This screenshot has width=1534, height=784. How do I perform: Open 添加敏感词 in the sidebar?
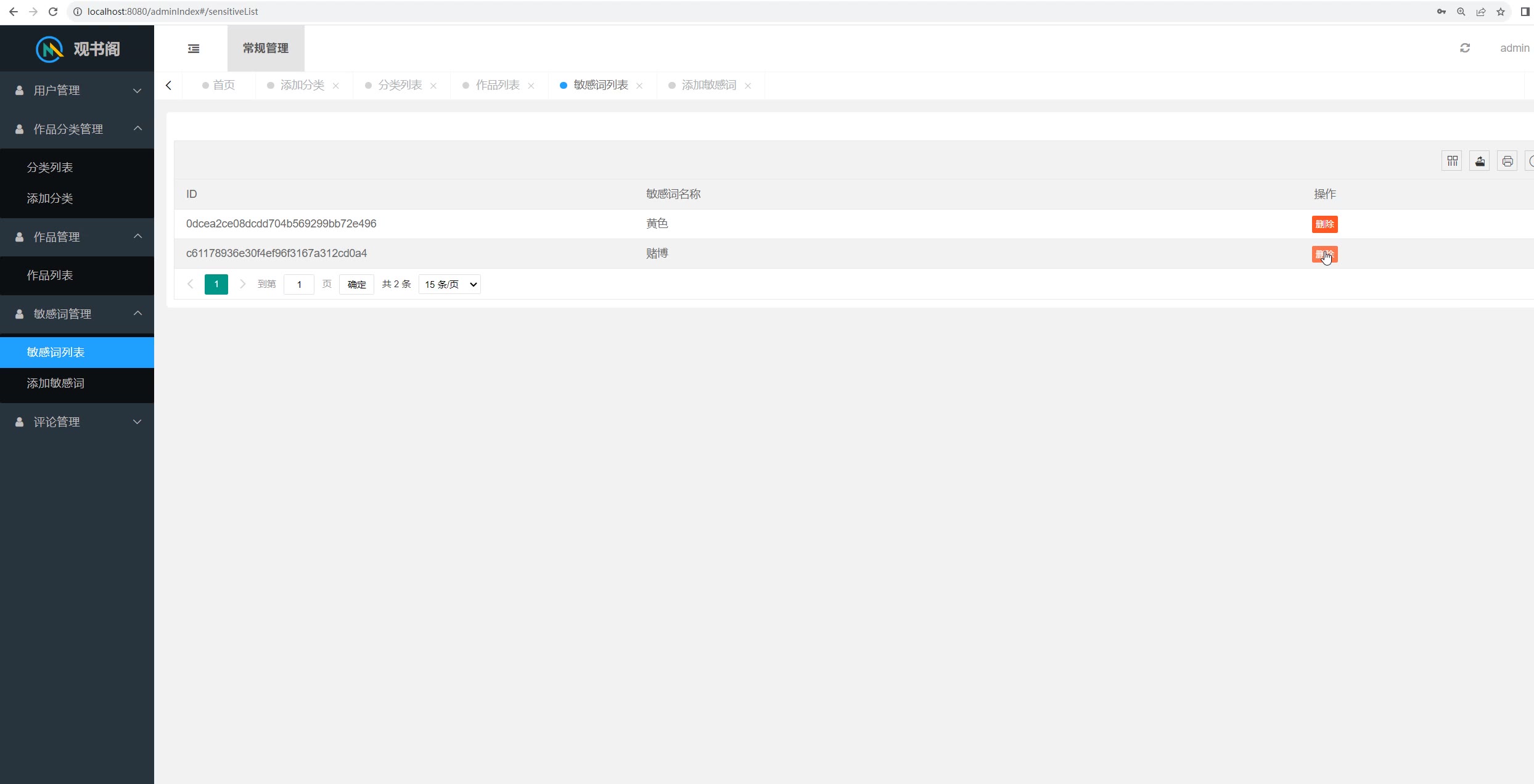pyautogui.click(x=55, y=383)
